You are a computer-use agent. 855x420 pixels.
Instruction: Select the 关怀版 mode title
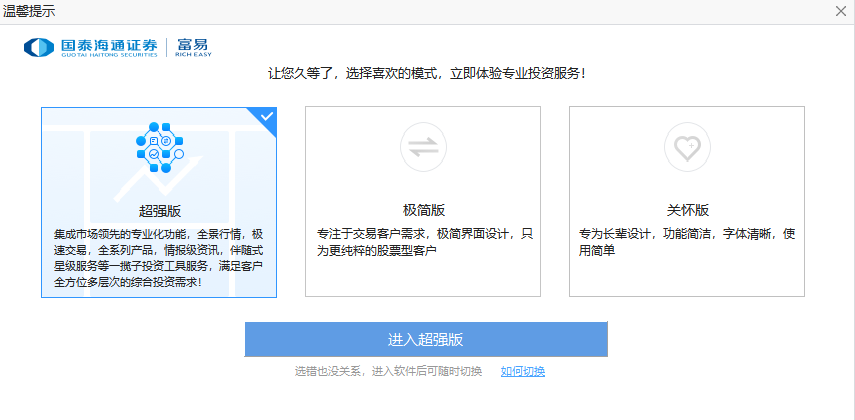(688, 211)
